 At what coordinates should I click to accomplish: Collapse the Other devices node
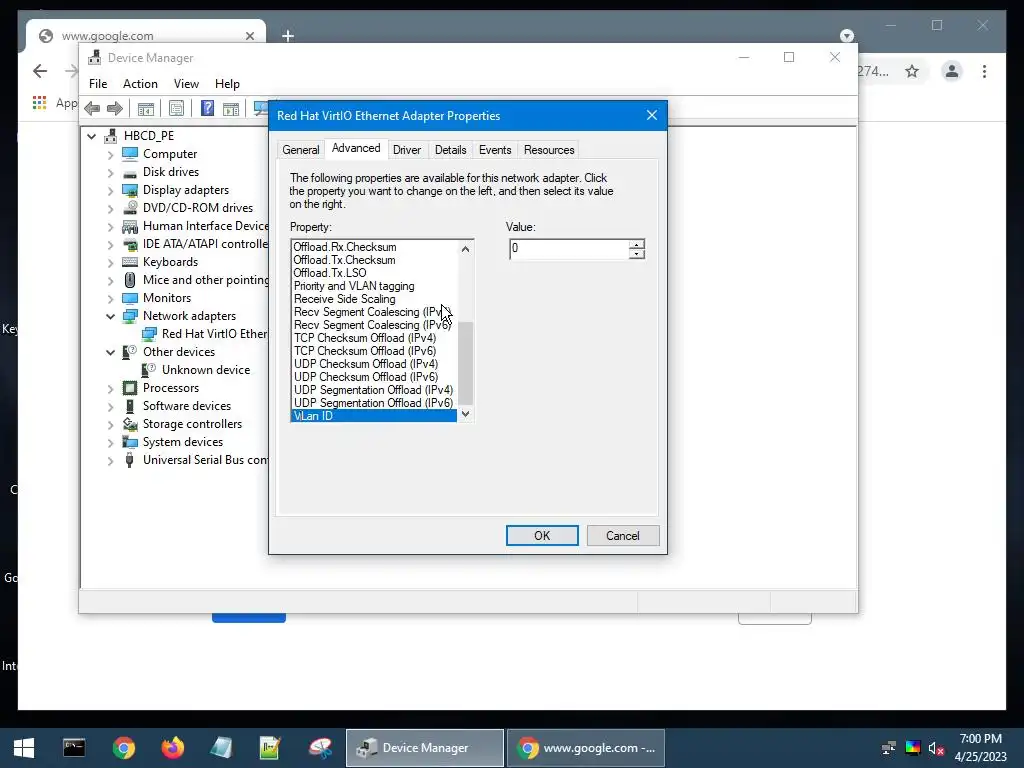pyautogui.click(x=110, y=352)
